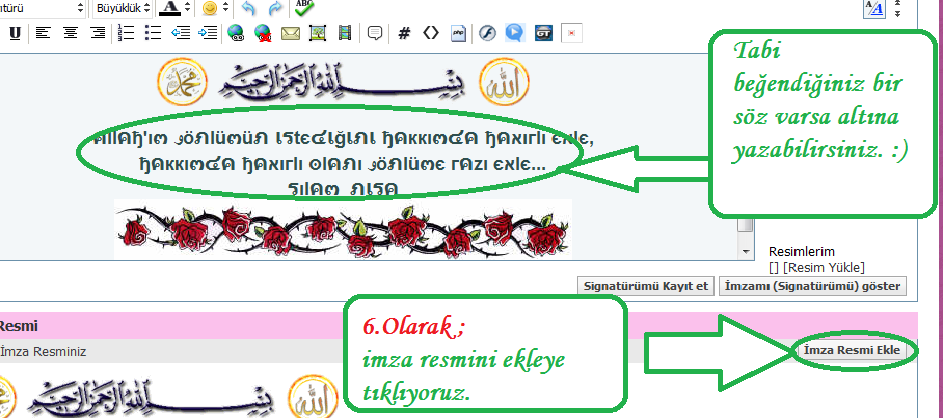Align text to the left
943x418 pixels.
click(43, 33)
